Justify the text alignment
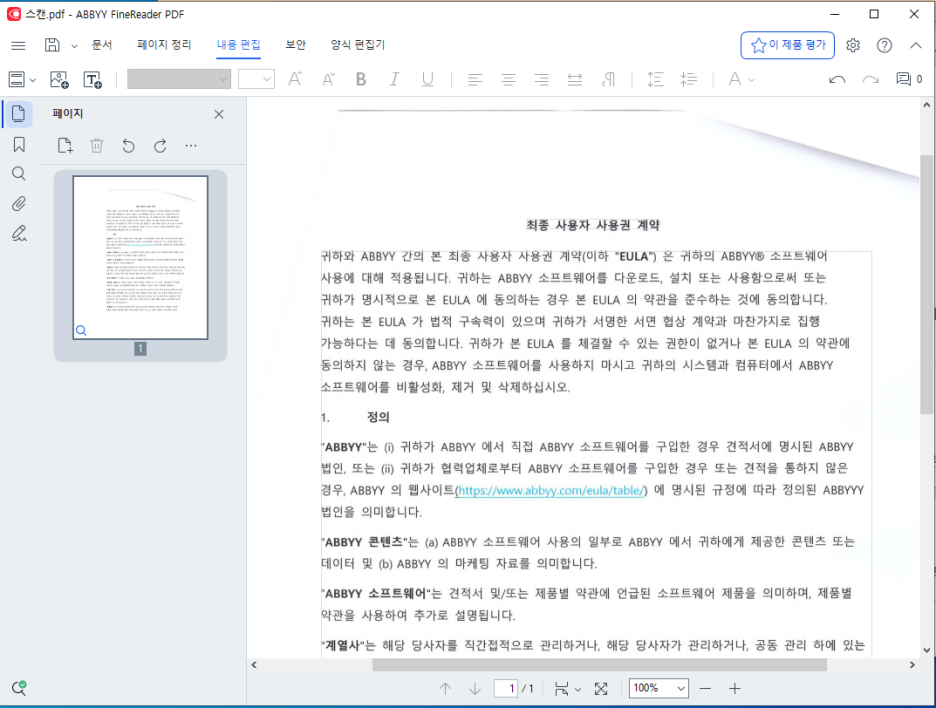Screen dimensions: 936x708 click(575, 79)
